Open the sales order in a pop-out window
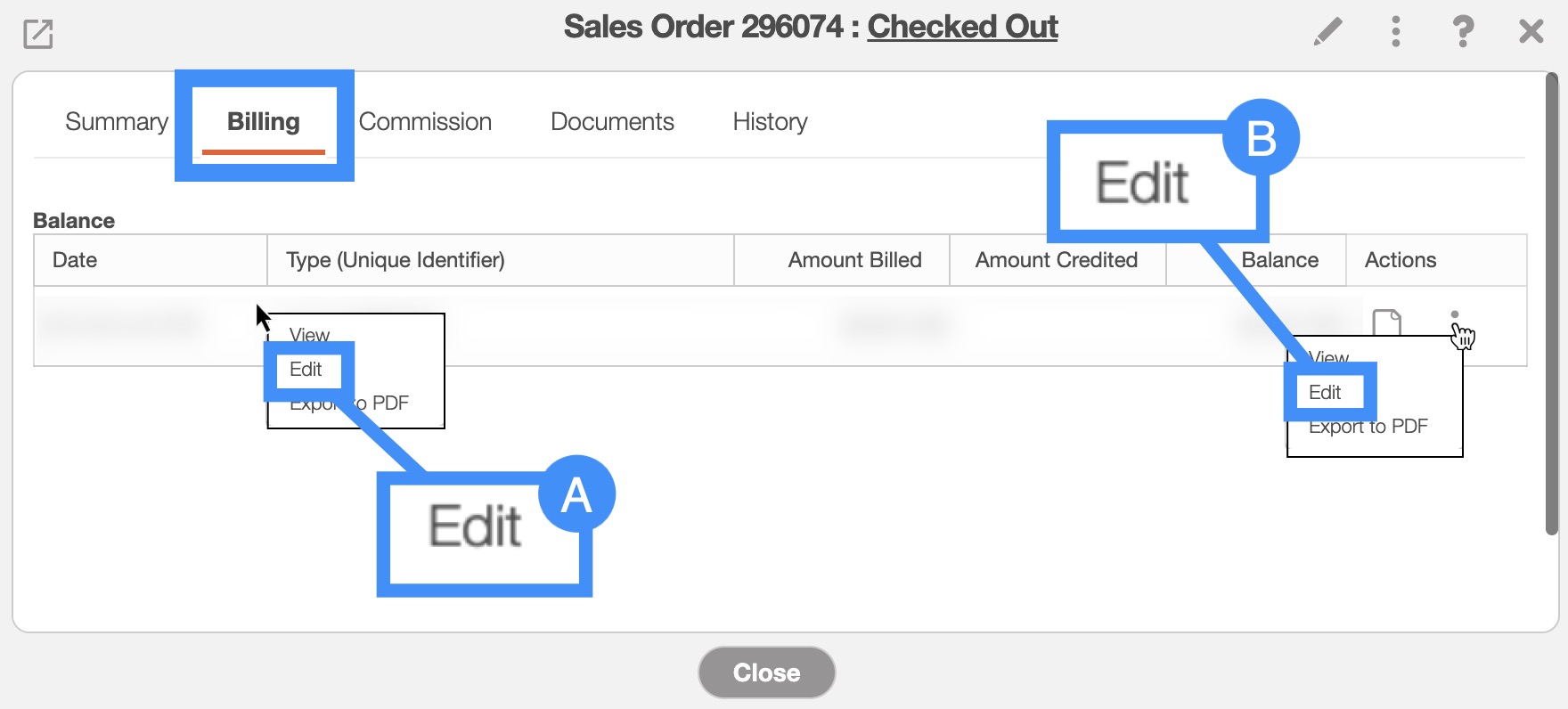1568x709 pixels. click(38, 34)
